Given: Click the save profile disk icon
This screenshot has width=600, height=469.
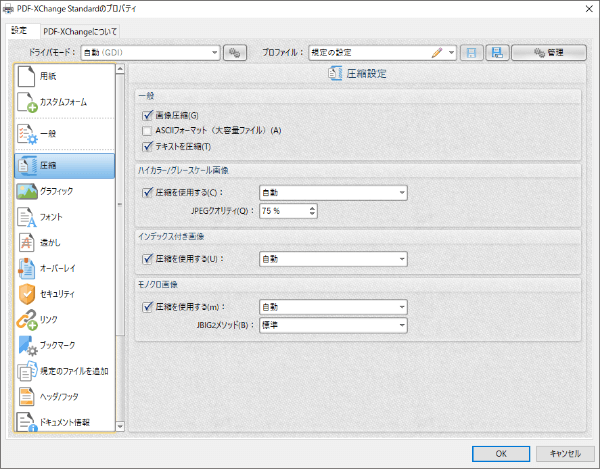Looking at the screenshot, I should [x=471, y=53].
